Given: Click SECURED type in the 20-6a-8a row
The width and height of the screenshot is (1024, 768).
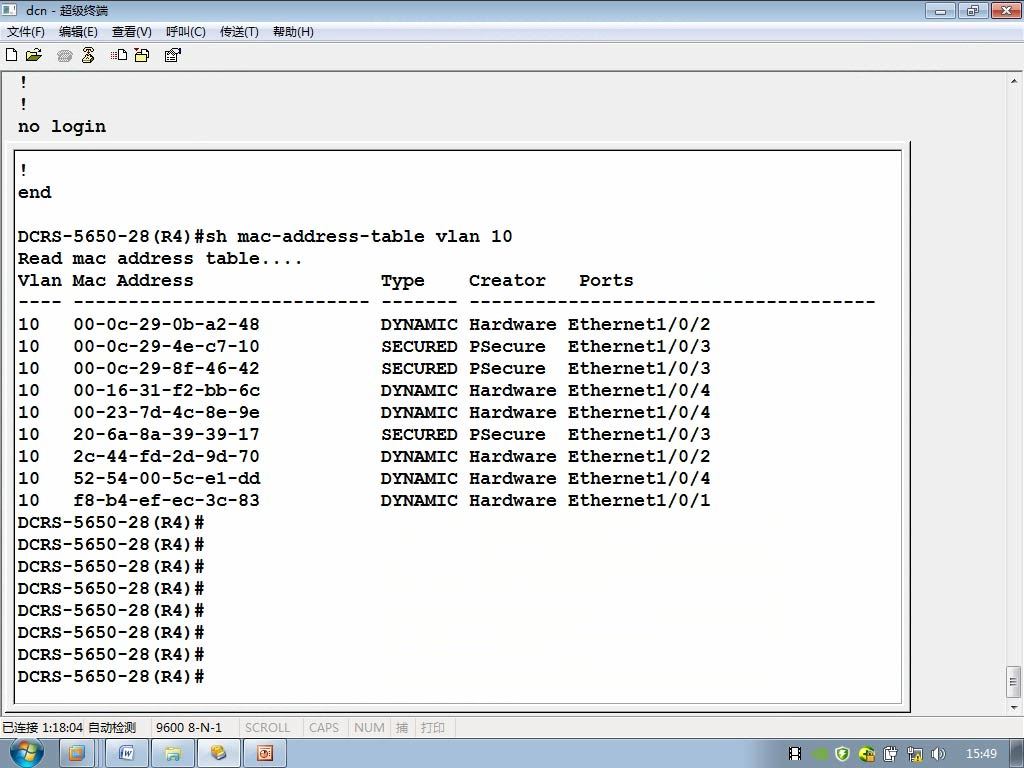Looking at the screenshot, I should 419,435.
